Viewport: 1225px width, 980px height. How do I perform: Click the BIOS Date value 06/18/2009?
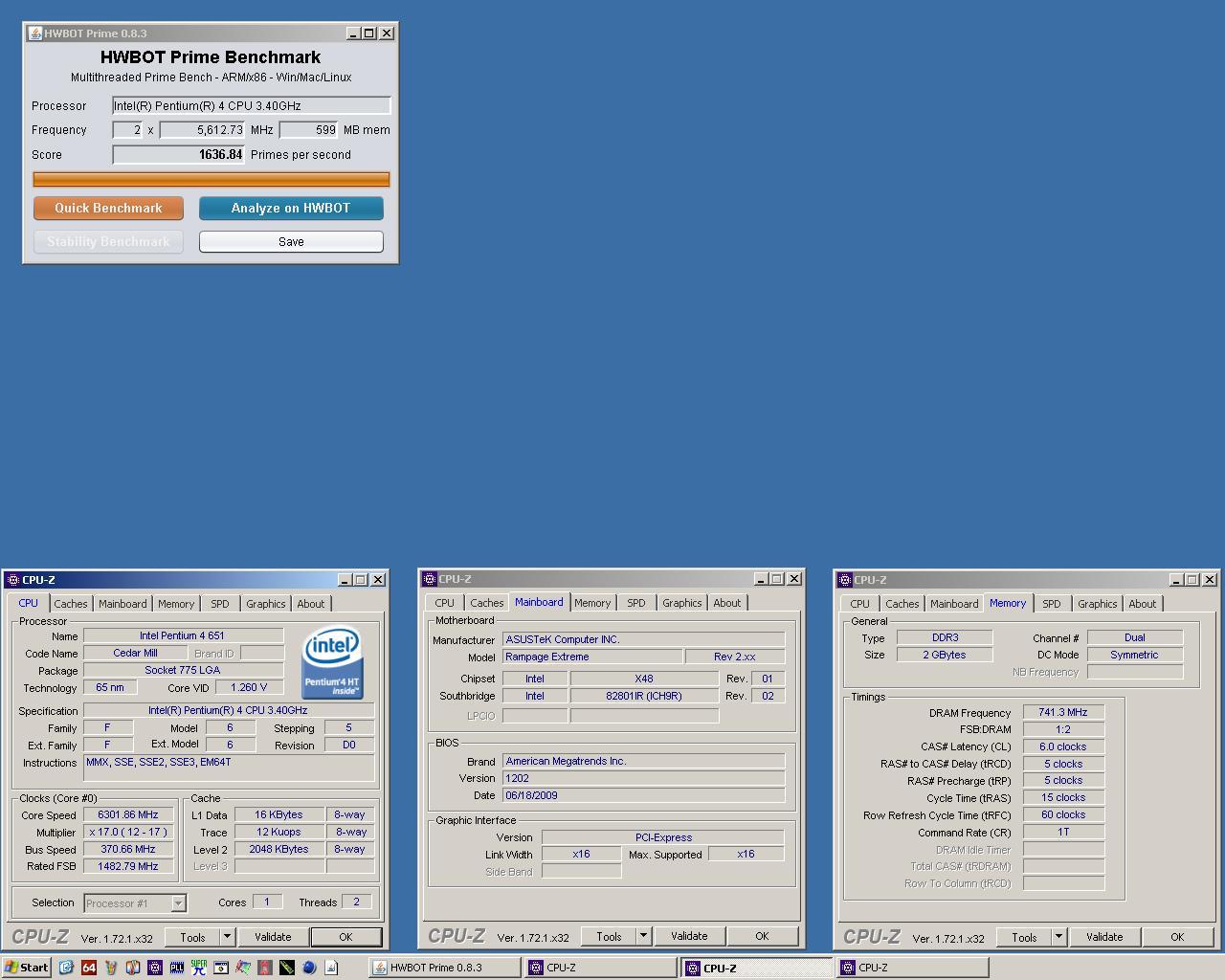click(x=643, y=795)
